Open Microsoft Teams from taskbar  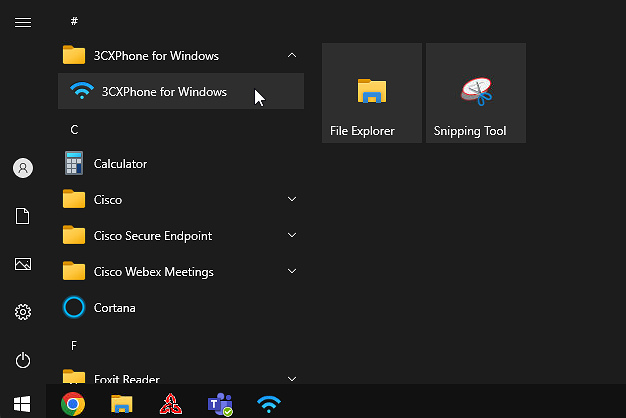(220, 404)
